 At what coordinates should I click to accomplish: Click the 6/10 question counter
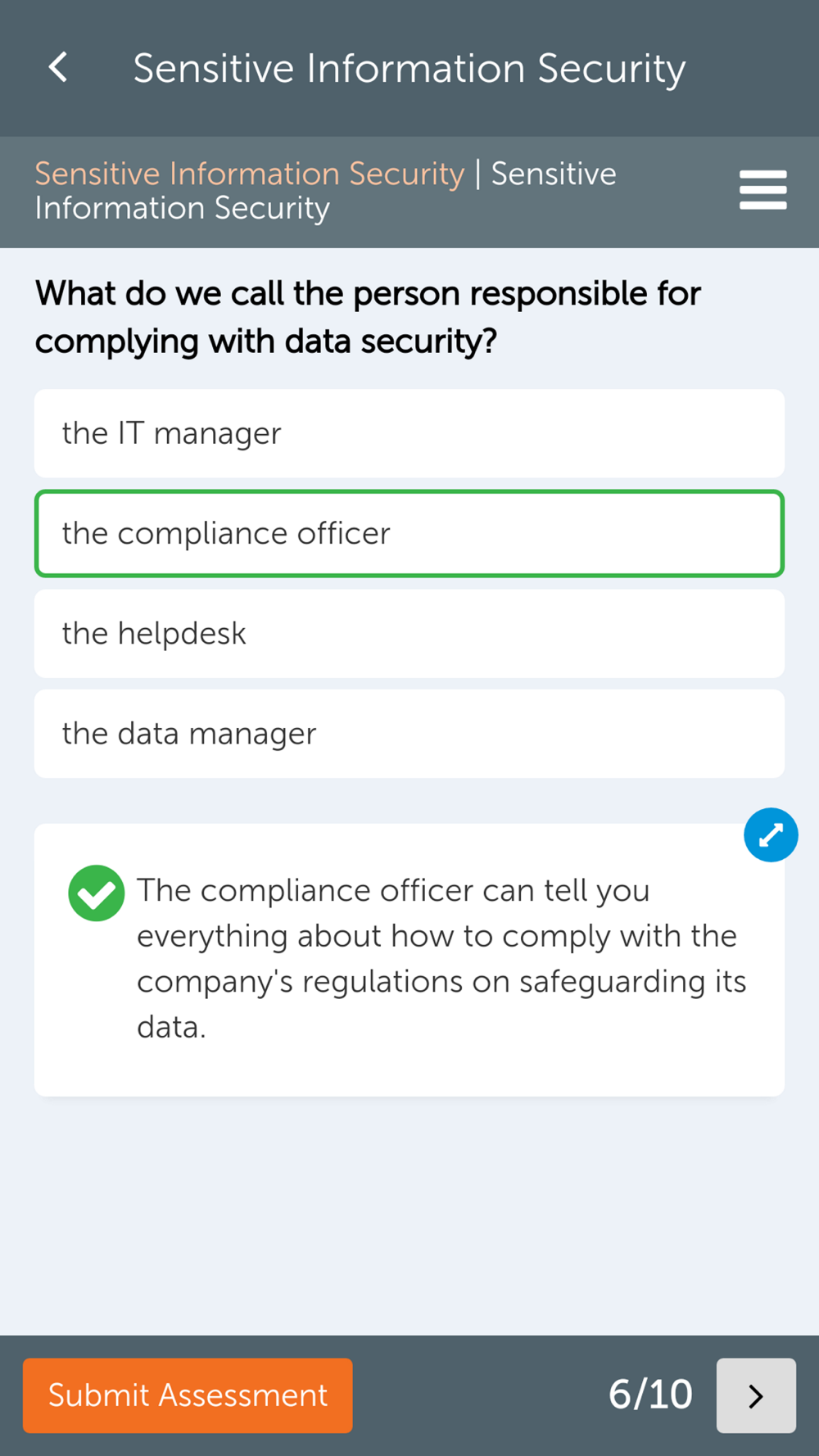tap(650, 1394)
